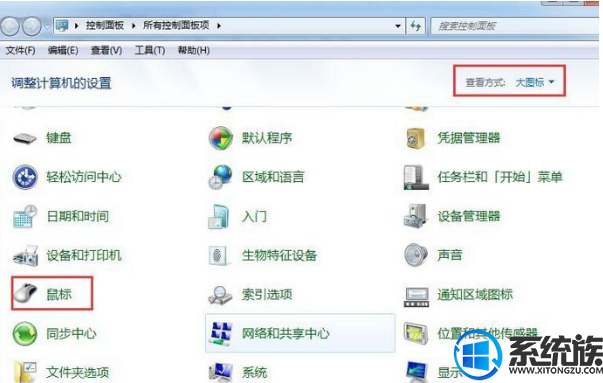
Task: Click the forward navigation arrow
Action: (x=32, y=26)
